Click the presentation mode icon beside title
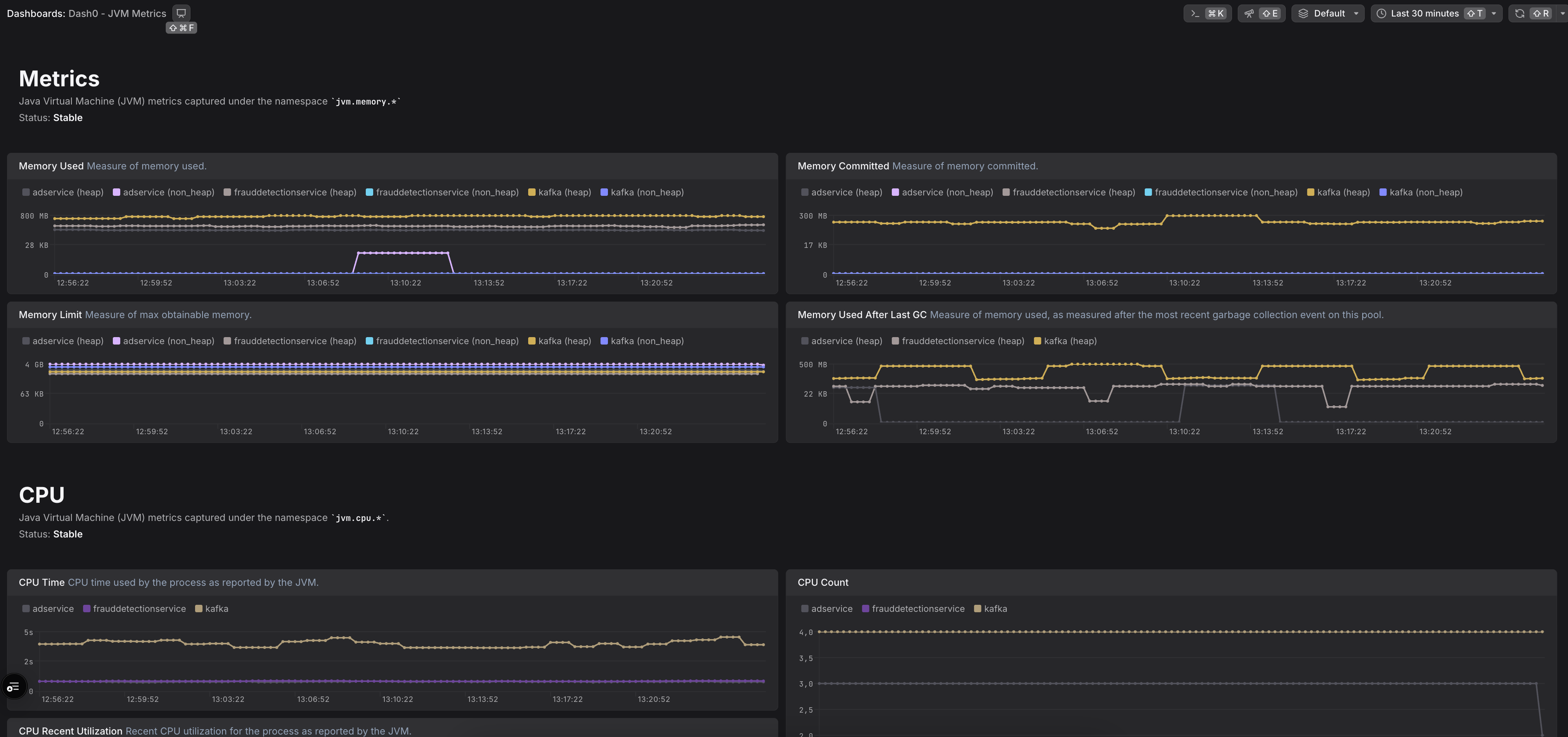The height and width of the screenshot is (737, 1568). (181, 13)
